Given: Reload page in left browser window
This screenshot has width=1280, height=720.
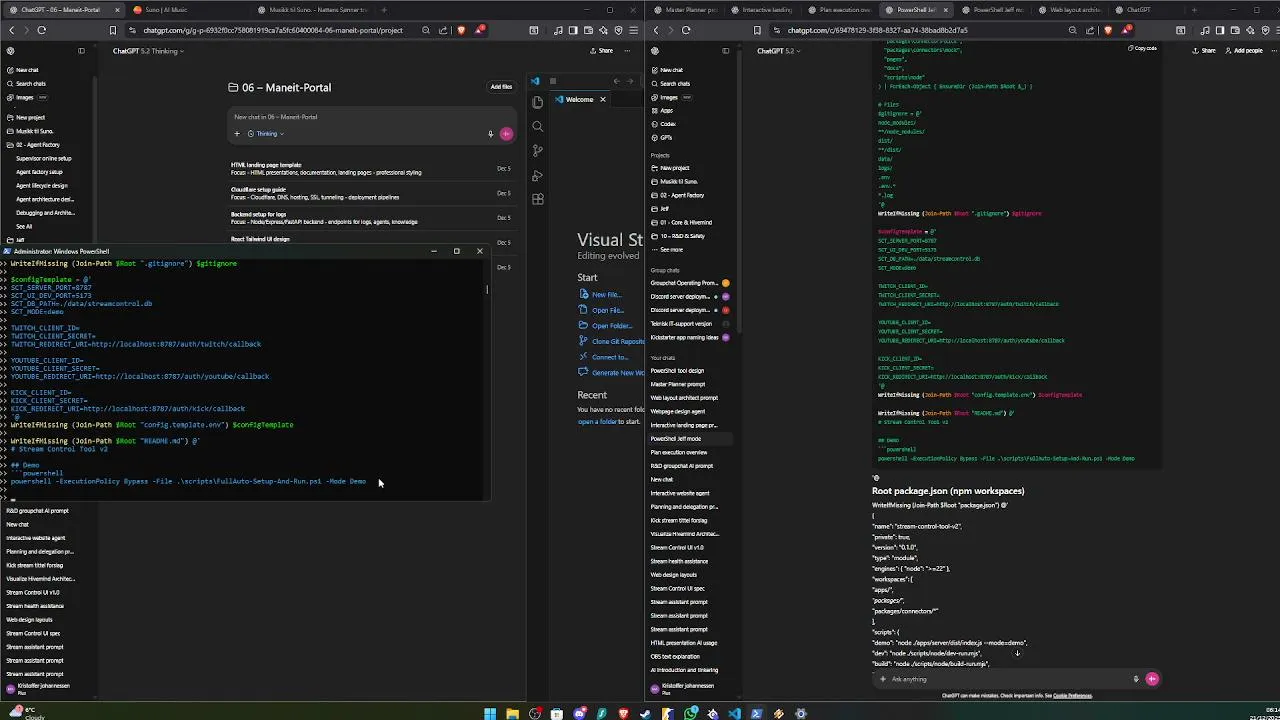Looking at the screenshot, I should pyautogui.click(x=41, y=30).
